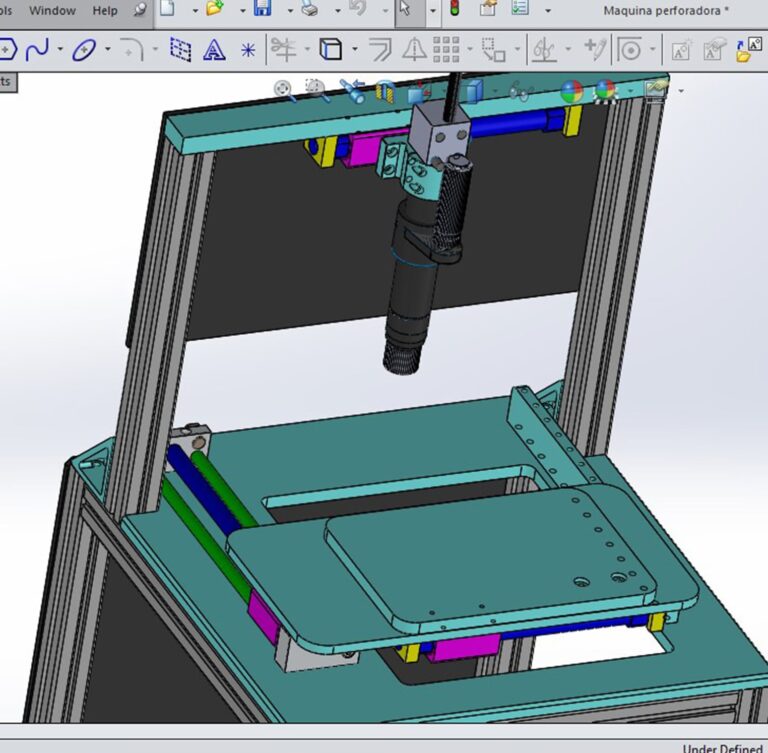768x753 pixels.
Task: Select the Sketch Text tool
Action: coord(213,49)
